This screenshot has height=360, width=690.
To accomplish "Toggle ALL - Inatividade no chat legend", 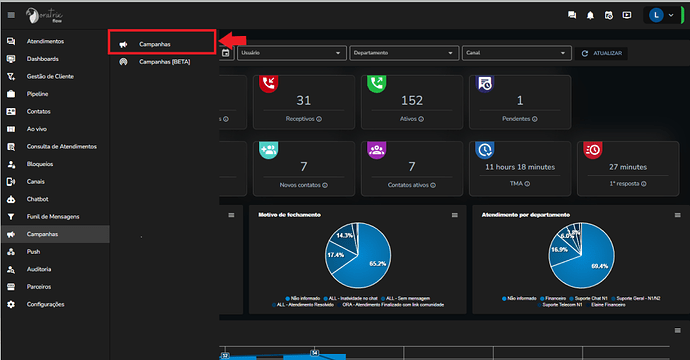I will point(350,298).
